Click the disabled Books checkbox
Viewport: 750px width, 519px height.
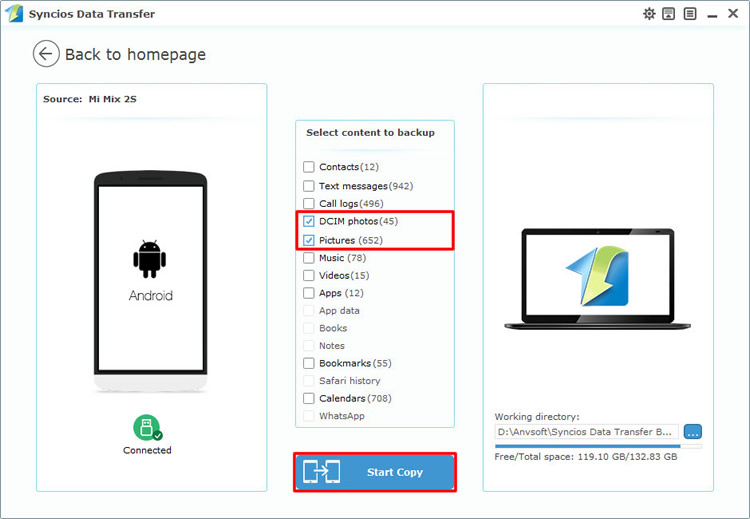pyautogui.click(x=309, y=328)
